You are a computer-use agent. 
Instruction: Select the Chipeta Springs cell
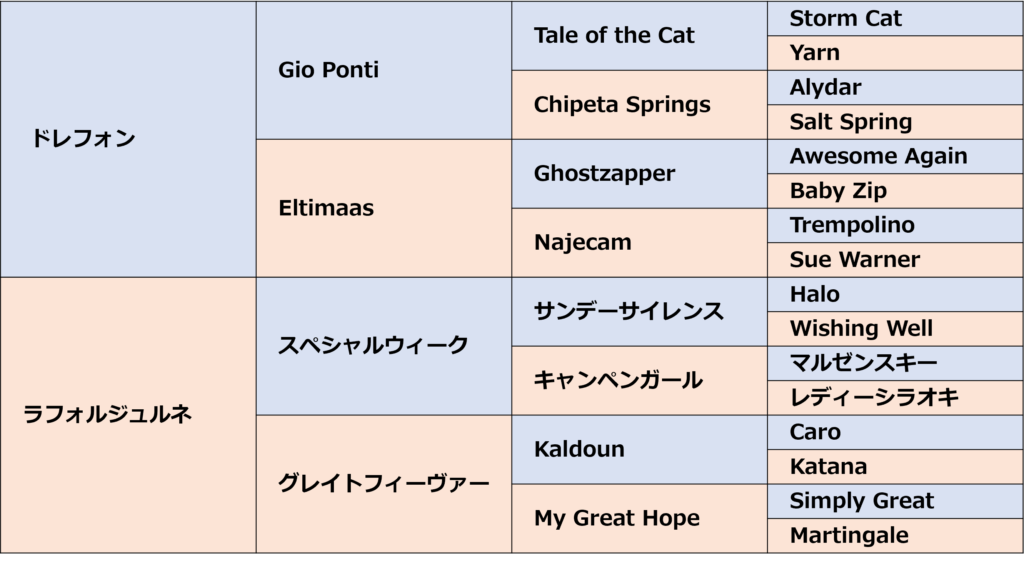[639, 104]
